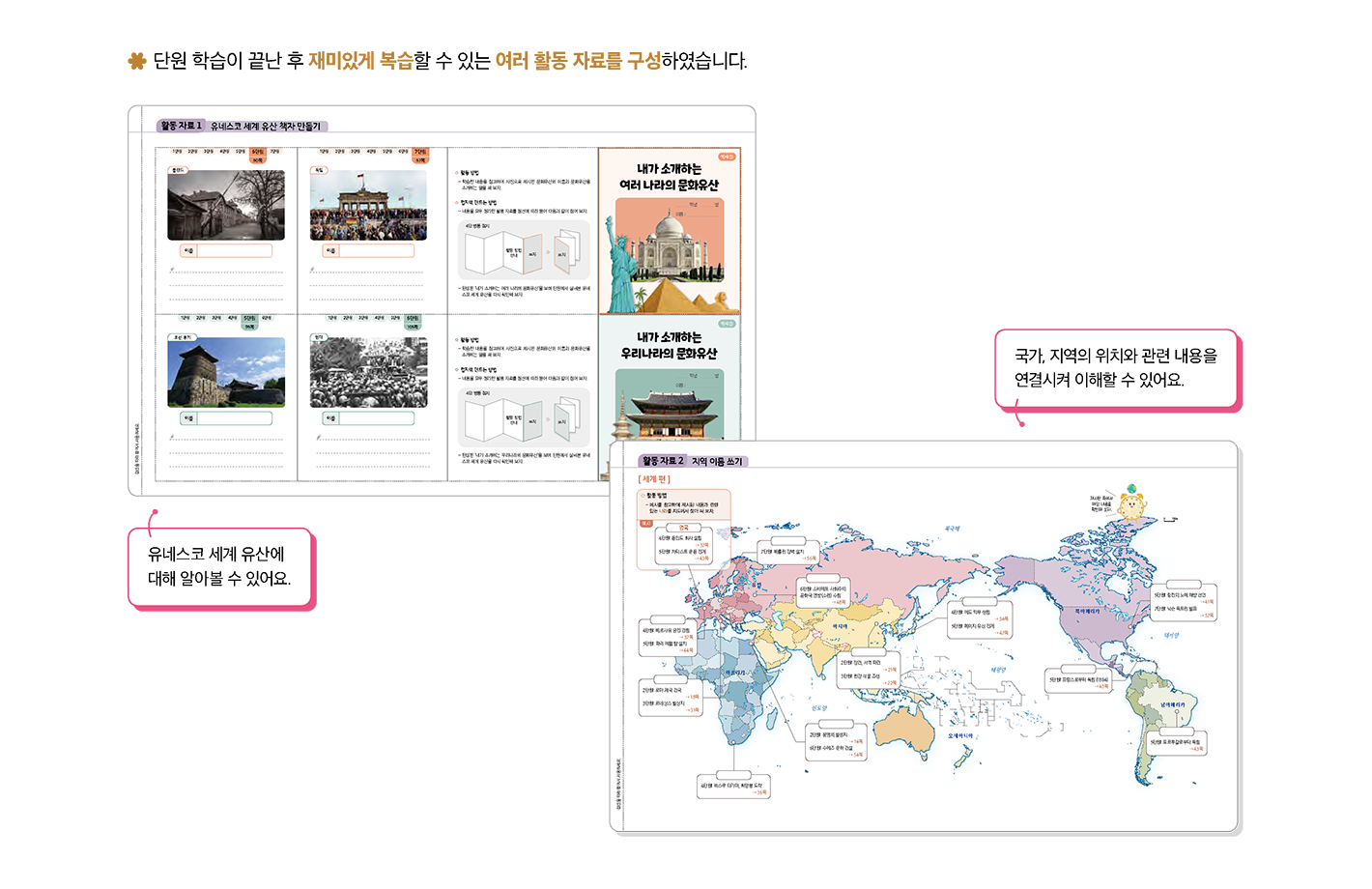Click the 이름 field under the 폴란드 photo

pos(226,250)
